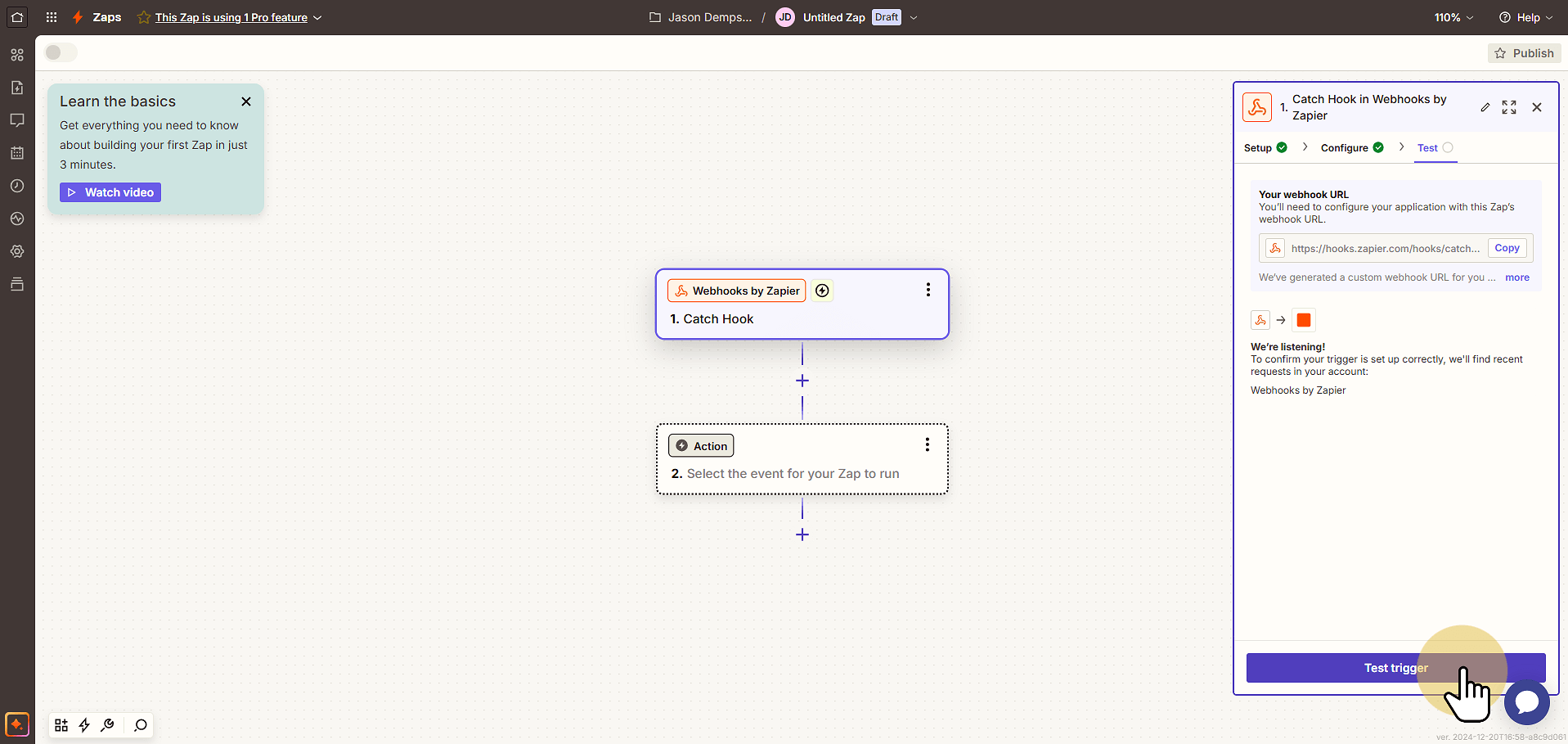1568x744 pixels.
Task: Click the webhook URL field
Action: point(1373,248)
